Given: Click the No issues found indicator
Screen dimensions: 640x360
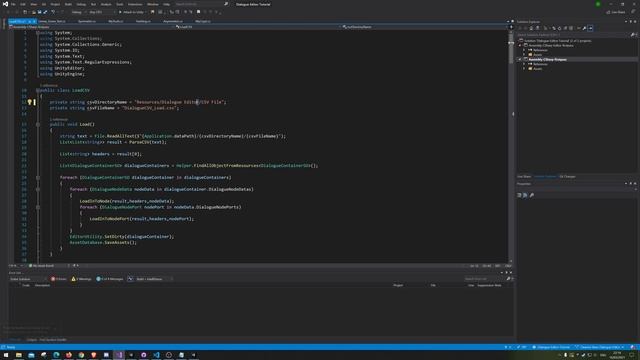Looking at the screenshot, I should point(42,266).
